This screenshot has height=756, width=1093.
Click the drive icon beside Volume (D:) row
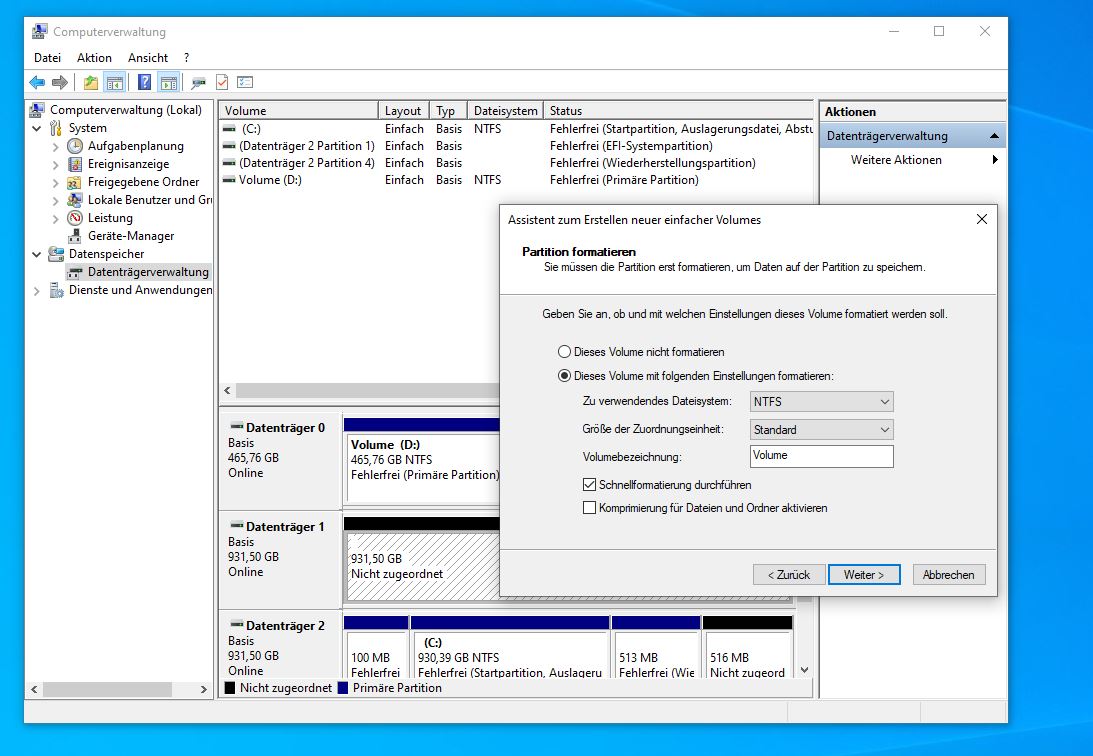(229, 180)
